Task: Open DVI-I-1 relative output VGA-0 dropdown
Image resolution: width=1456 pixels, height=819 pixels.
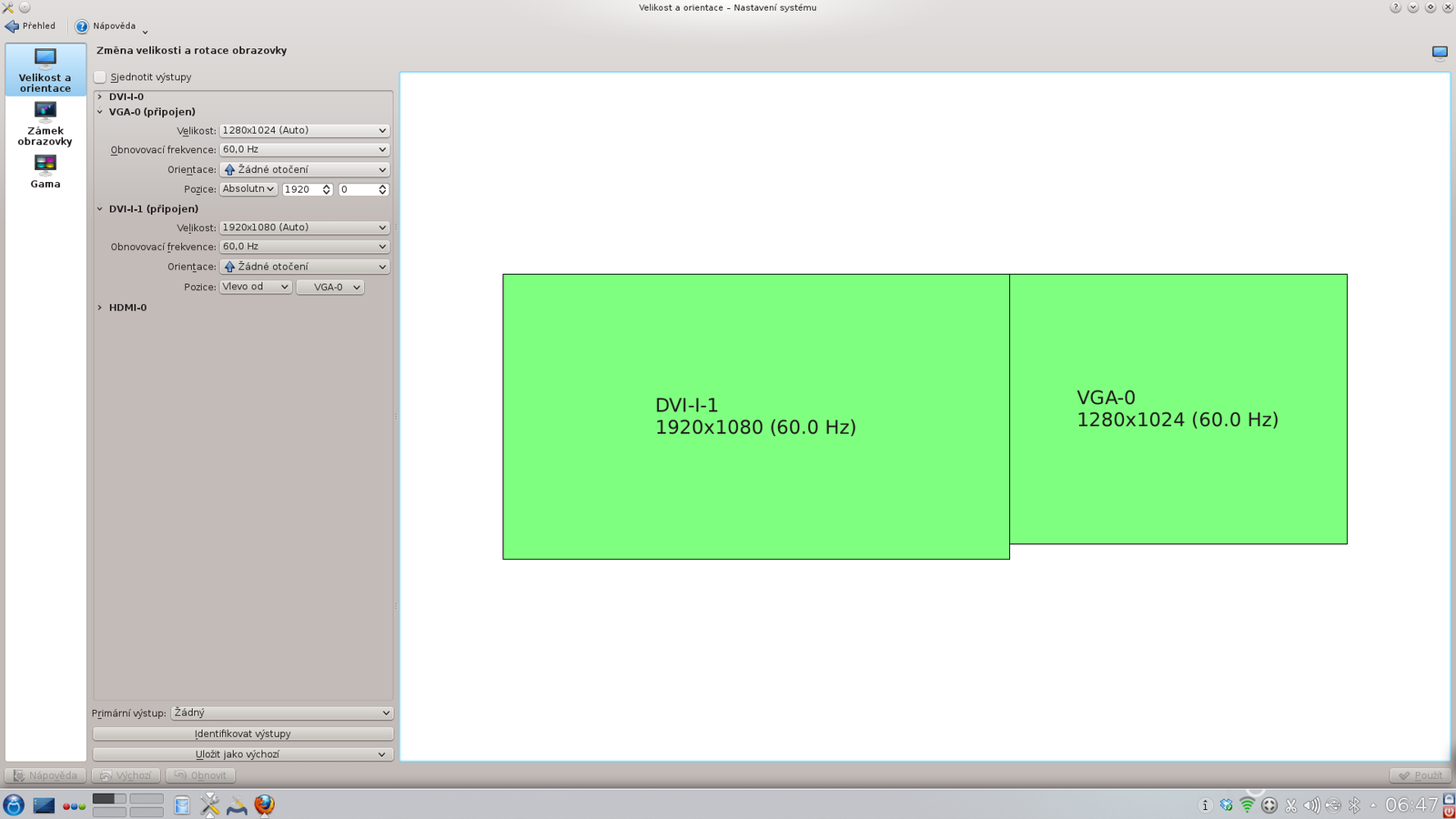Action: pos(330,287)
